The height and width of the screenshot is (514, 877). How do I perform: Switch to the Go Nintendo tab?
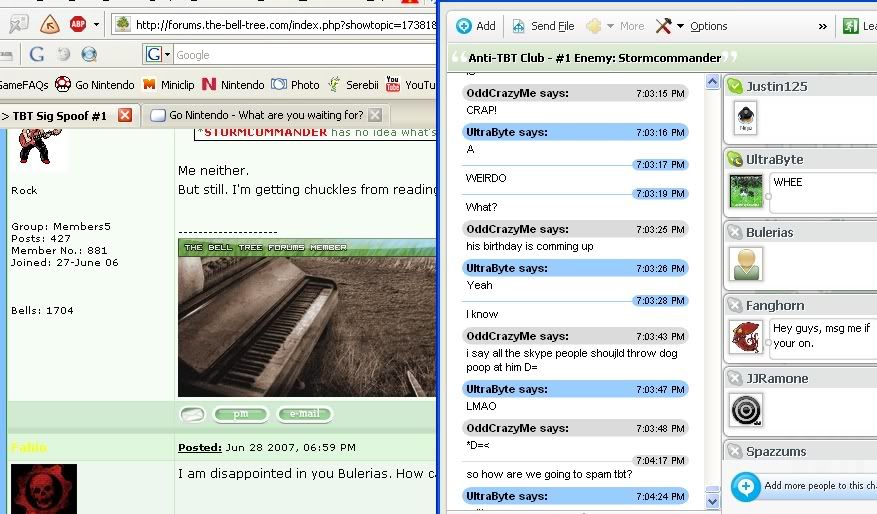click(265, 115)
